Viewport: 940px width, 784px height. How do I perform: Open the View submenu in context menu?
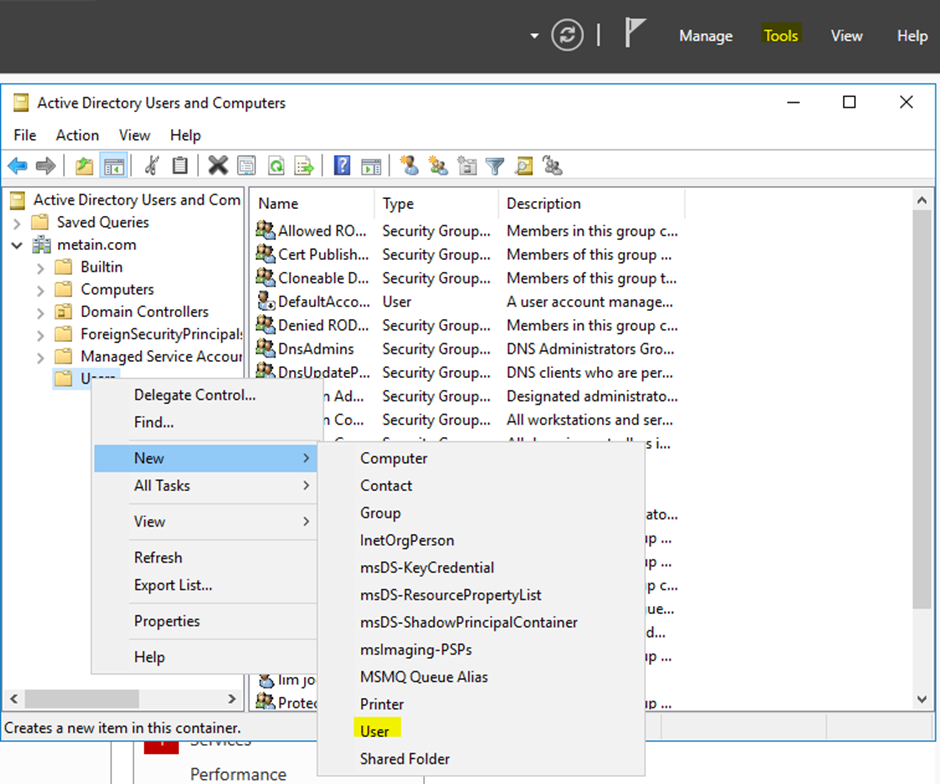pos(205,521)
